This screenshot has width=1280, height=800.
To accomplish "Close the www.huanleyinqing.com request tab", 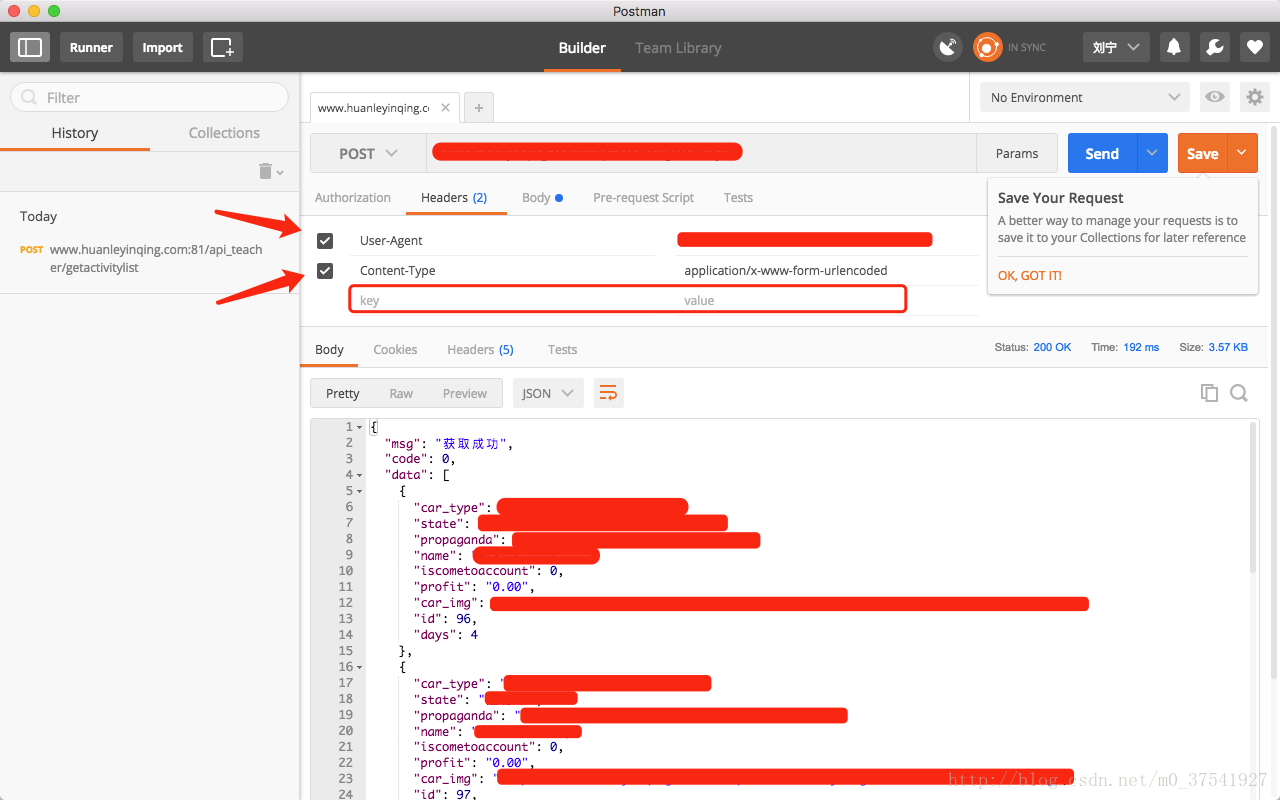I will (445, 108).
